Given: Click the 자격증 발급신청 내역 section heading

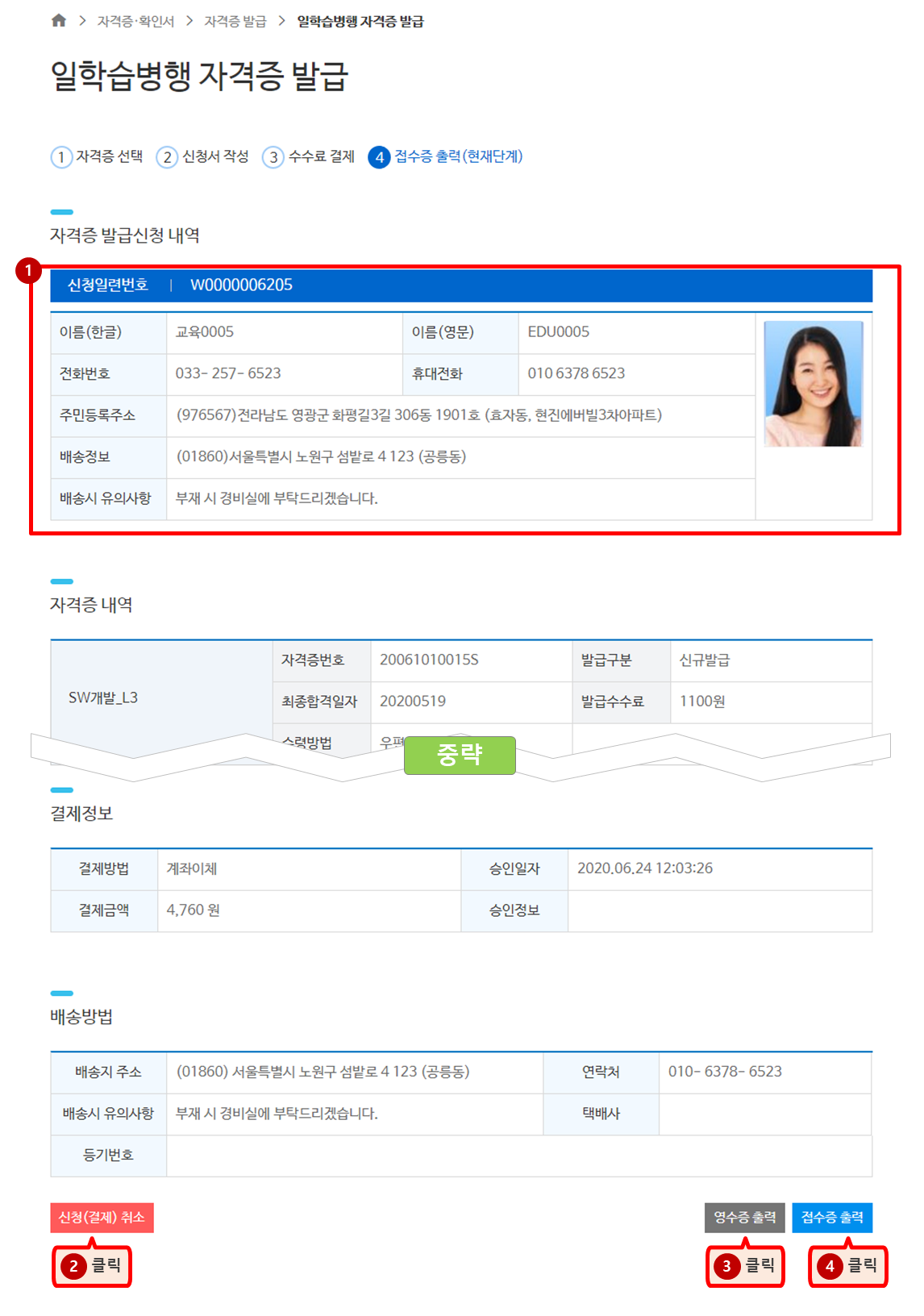Looking at the screenshot, I should (125, 235).
